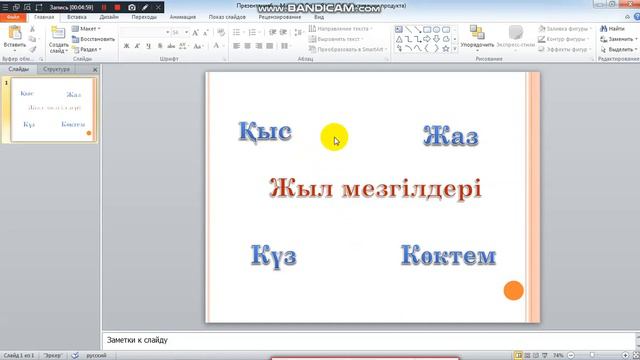Insert a text box from shapes gallery

(x=399, y=29)
